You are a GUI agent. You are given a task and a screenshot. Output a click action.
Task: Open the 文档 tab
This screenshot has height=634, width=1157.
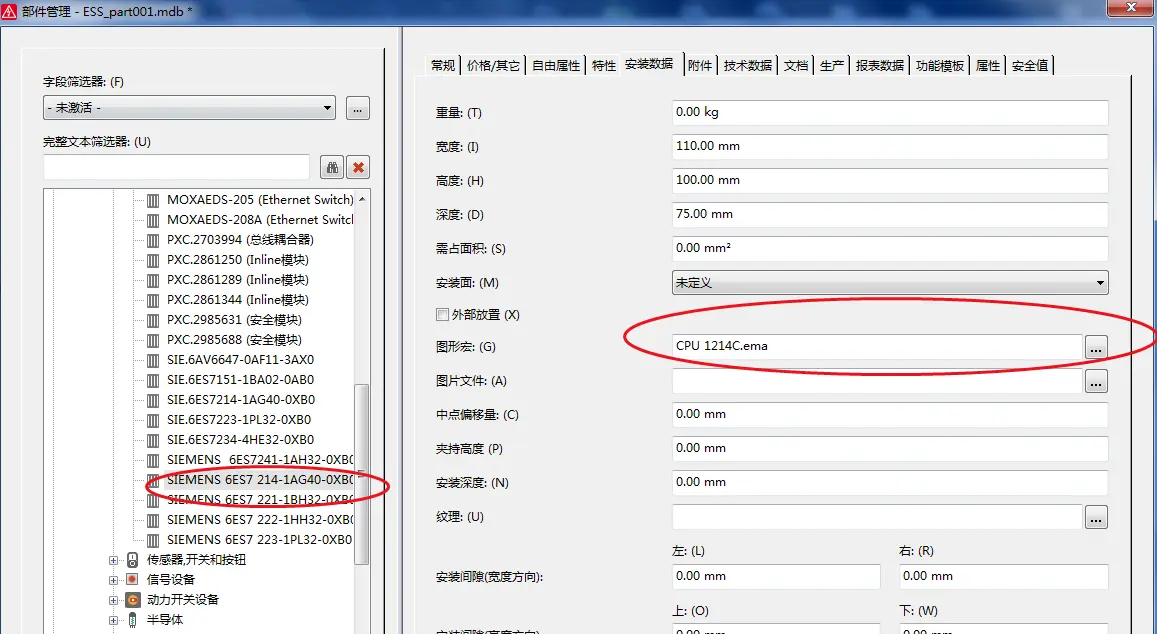pos(796,66)
